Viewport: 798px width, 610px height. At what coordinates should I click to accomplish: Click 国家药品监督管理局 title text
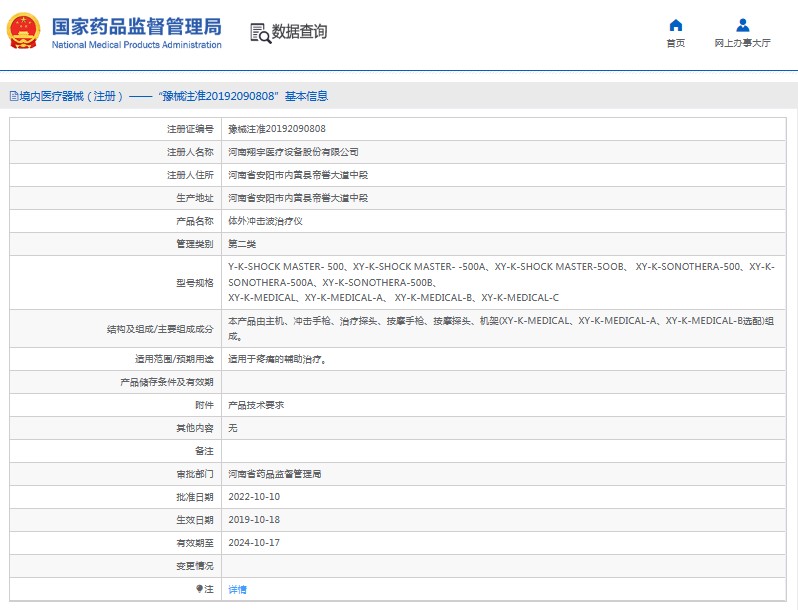click(x=136, y=26)
